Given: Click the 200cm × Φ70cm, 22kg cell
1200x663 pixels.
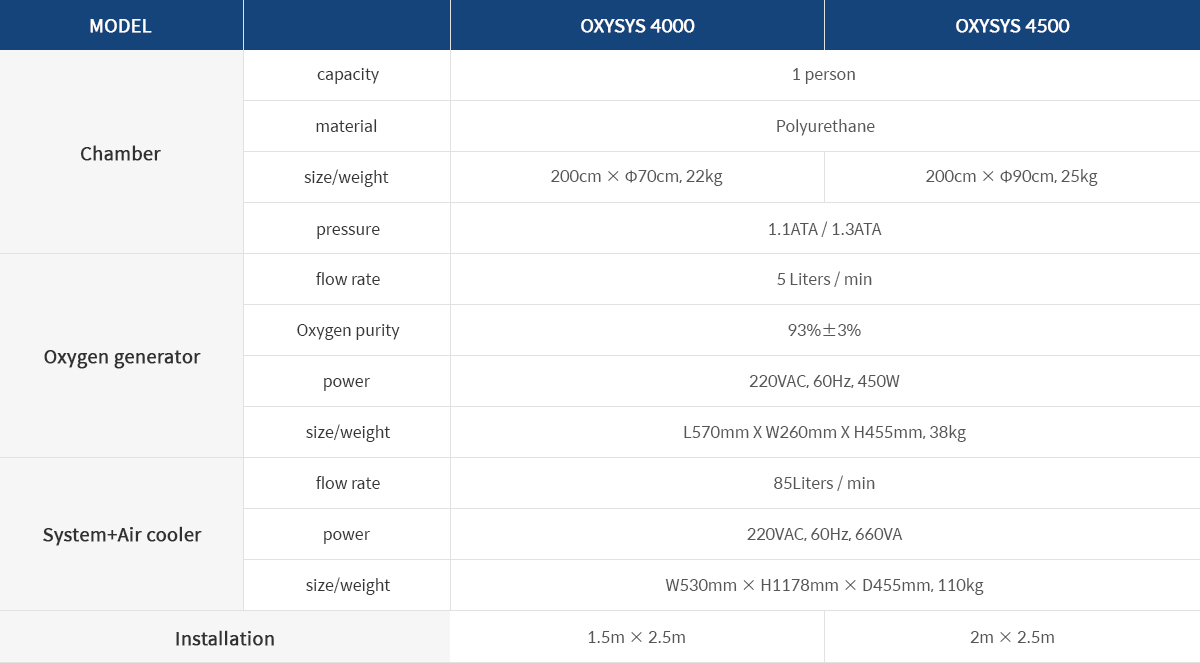Looking at the screenshot, I should tap(637, 177).
